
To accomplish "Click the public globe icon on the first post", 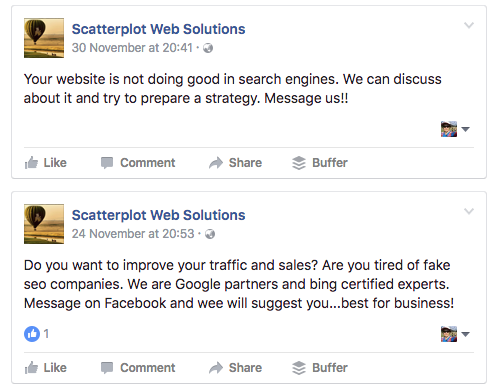I will point(208,48).
